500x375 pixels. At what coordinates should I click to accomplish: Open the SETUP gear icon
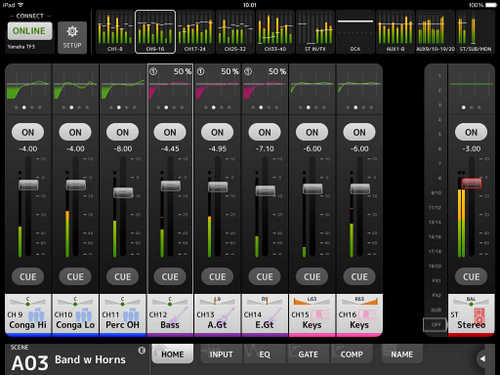point(72,38)
